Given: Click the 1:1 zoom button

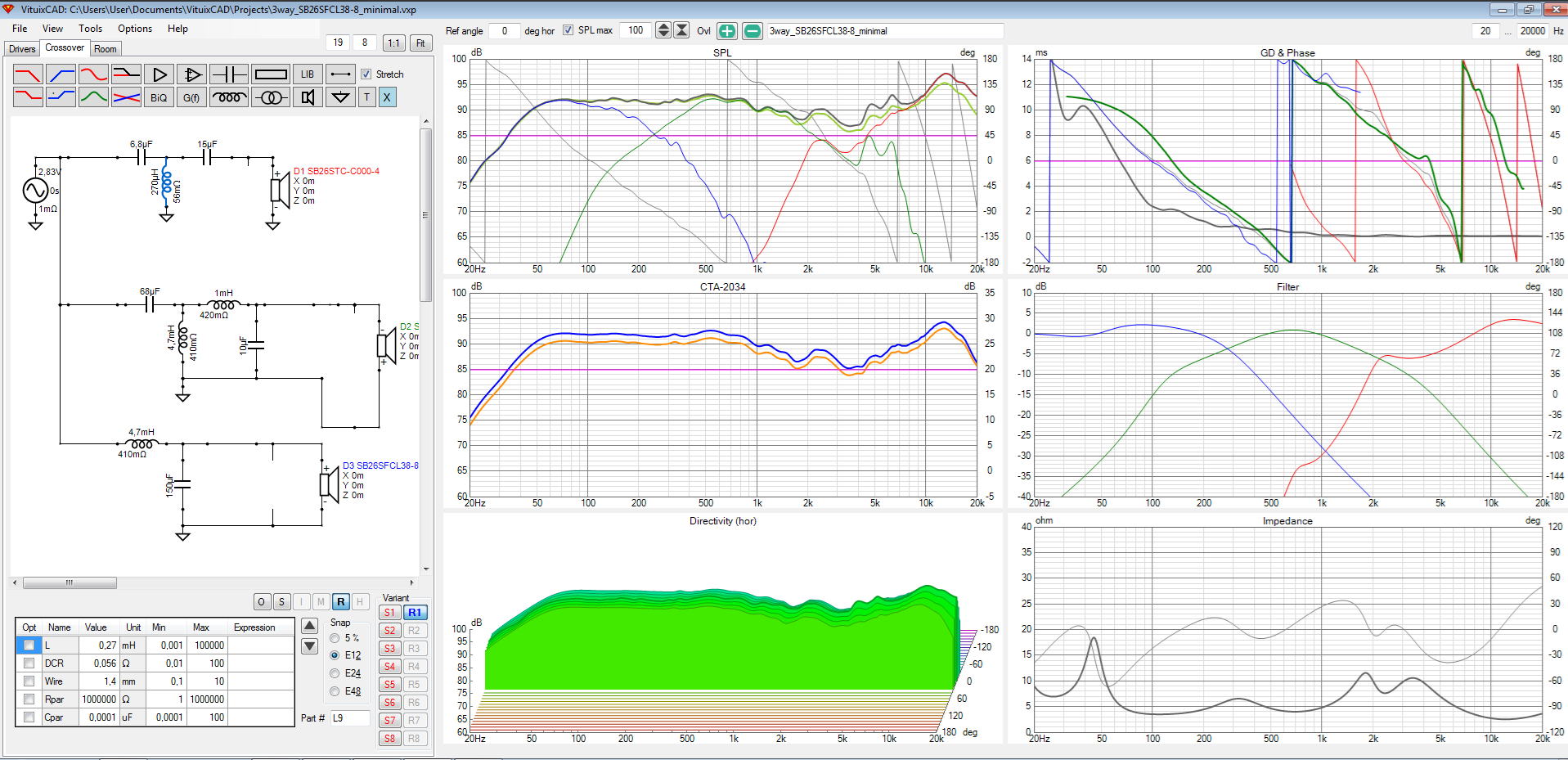Looking at the screenshot, I should tap(394, 43).
